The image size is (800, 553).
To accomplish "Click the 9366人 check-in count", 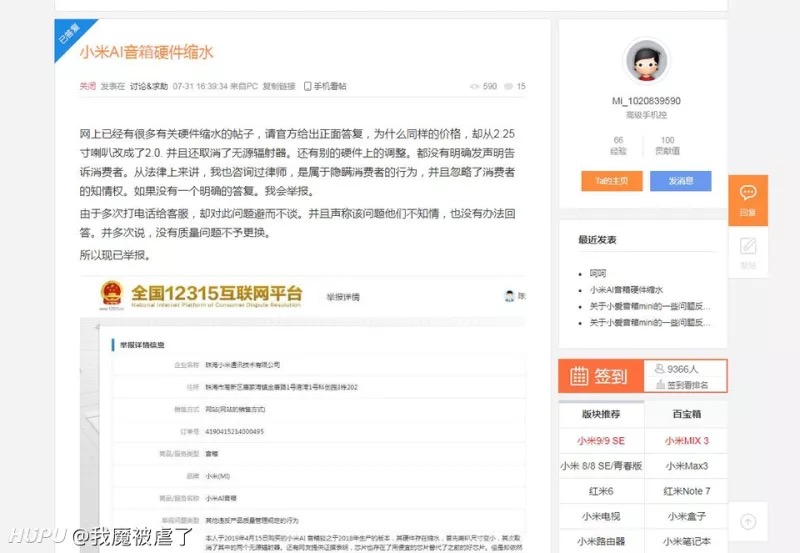I will click(x=682, y=369).
